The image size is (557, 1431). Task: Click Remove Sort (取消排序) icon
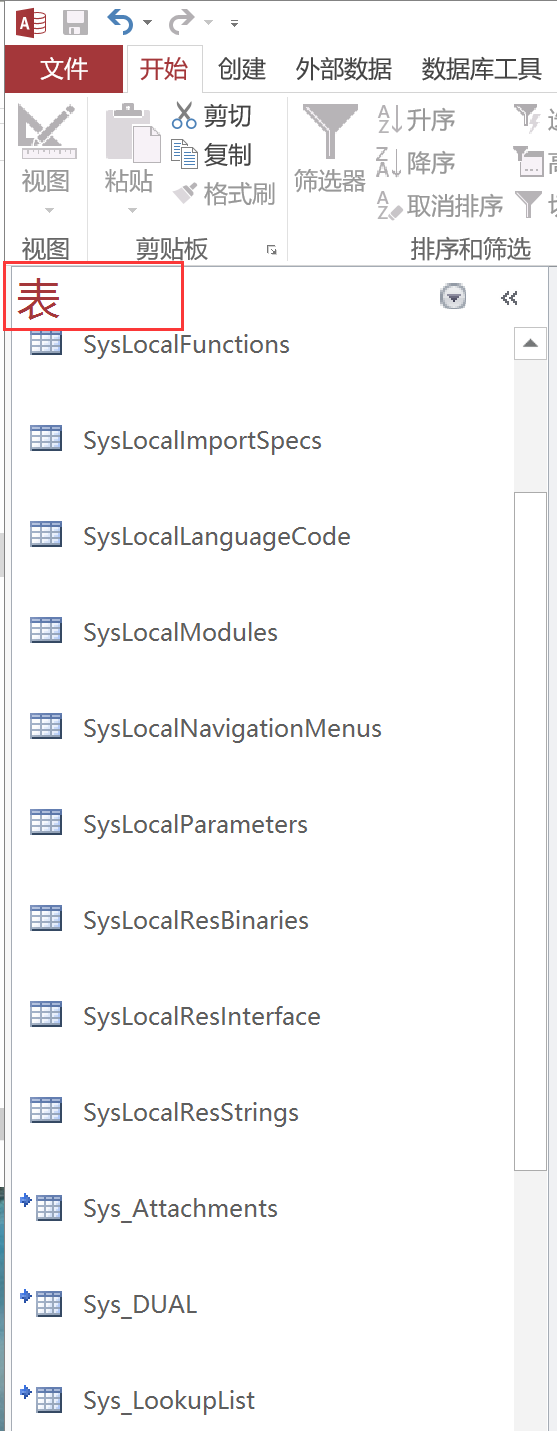(x=388, y=205)
